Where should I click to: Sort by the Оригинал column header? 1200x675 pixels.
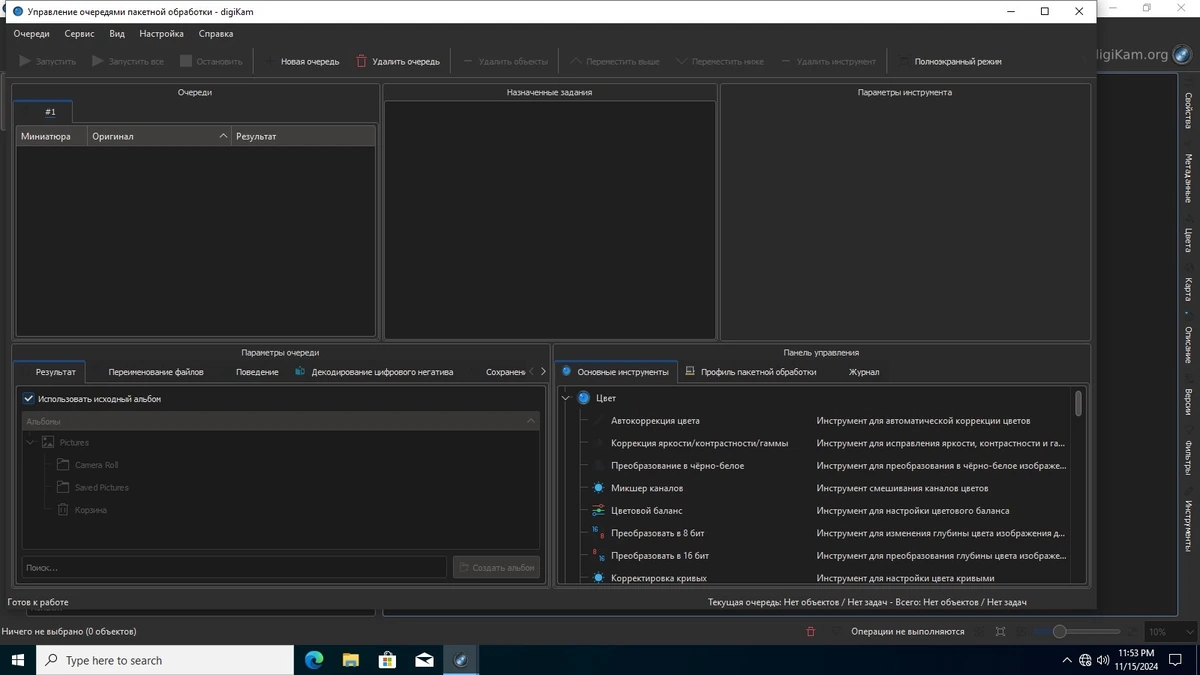pos(160,136)
